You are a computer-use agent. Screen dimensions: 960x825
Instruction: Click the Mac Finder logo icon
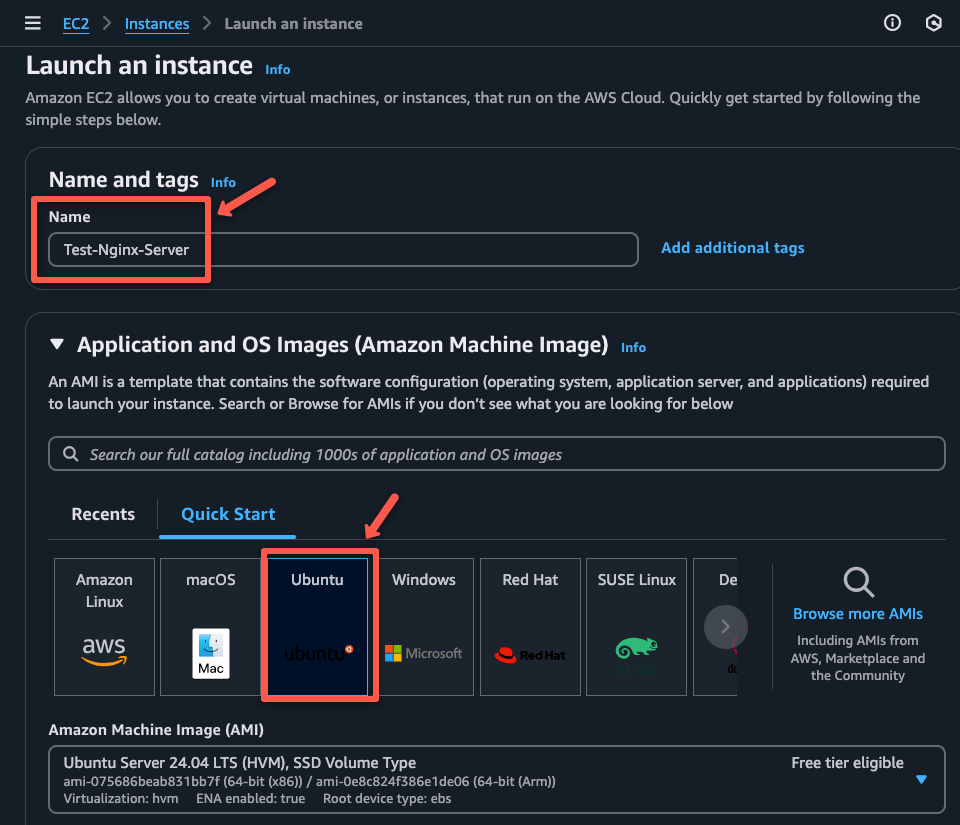(211, 653)
